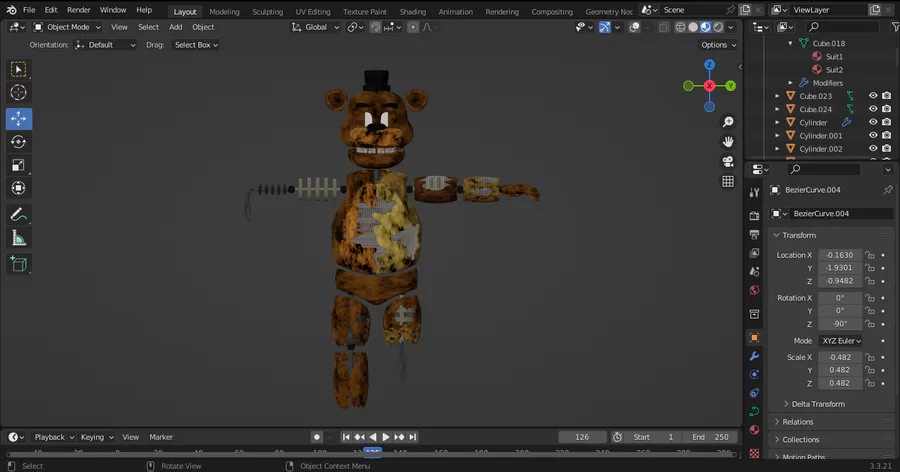Open the Material properties tab
The image size is (900, 472).
pos(754,430)
